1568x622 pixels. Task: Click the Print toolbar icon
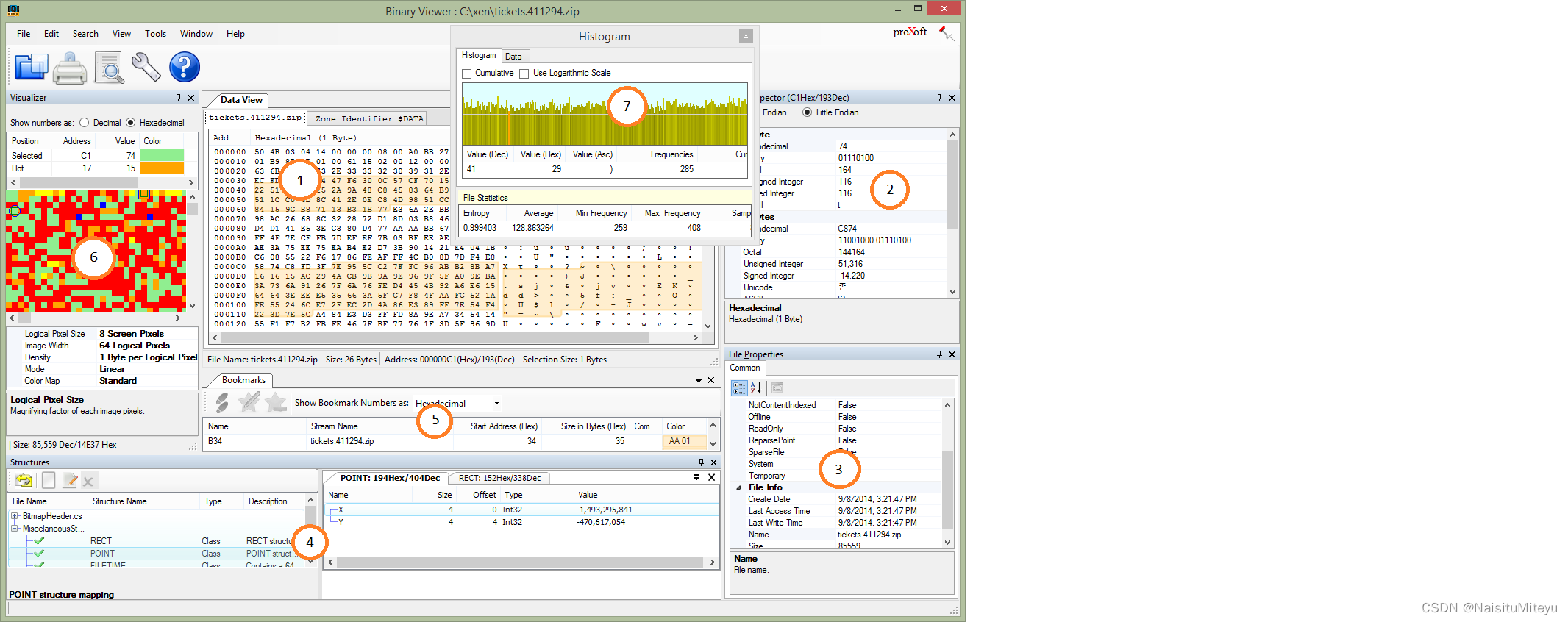[x=71, y=68]
